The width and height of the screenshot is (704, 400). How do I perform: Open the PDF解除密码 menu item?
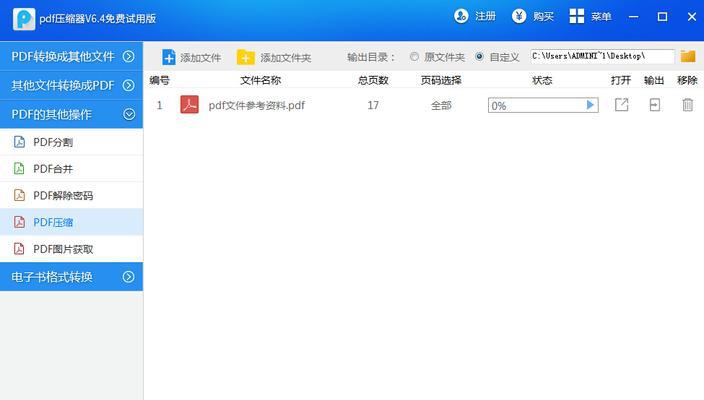point(71,195)
